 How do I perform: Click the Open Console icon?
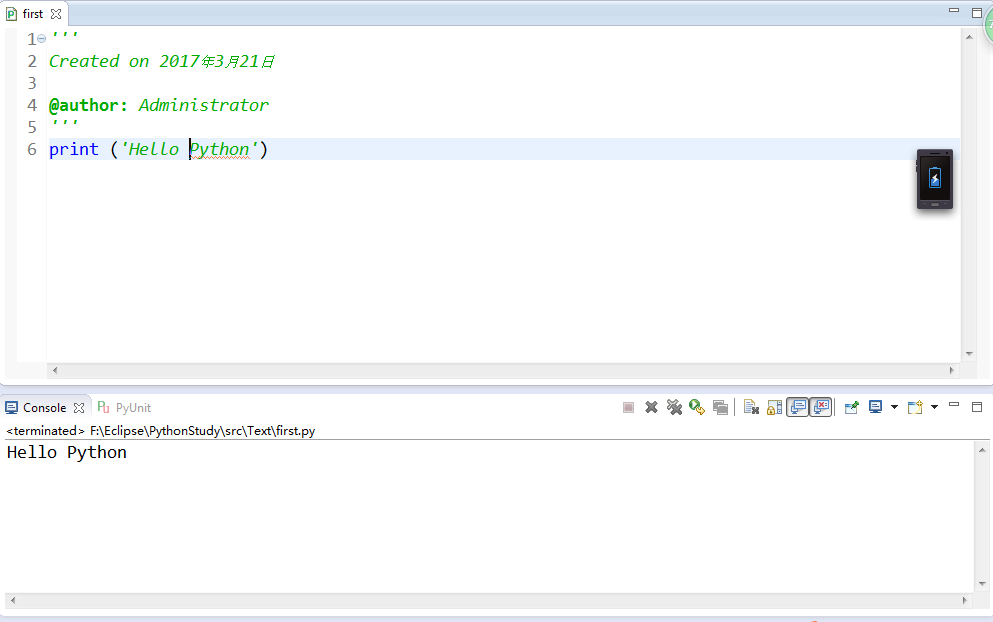915,407
